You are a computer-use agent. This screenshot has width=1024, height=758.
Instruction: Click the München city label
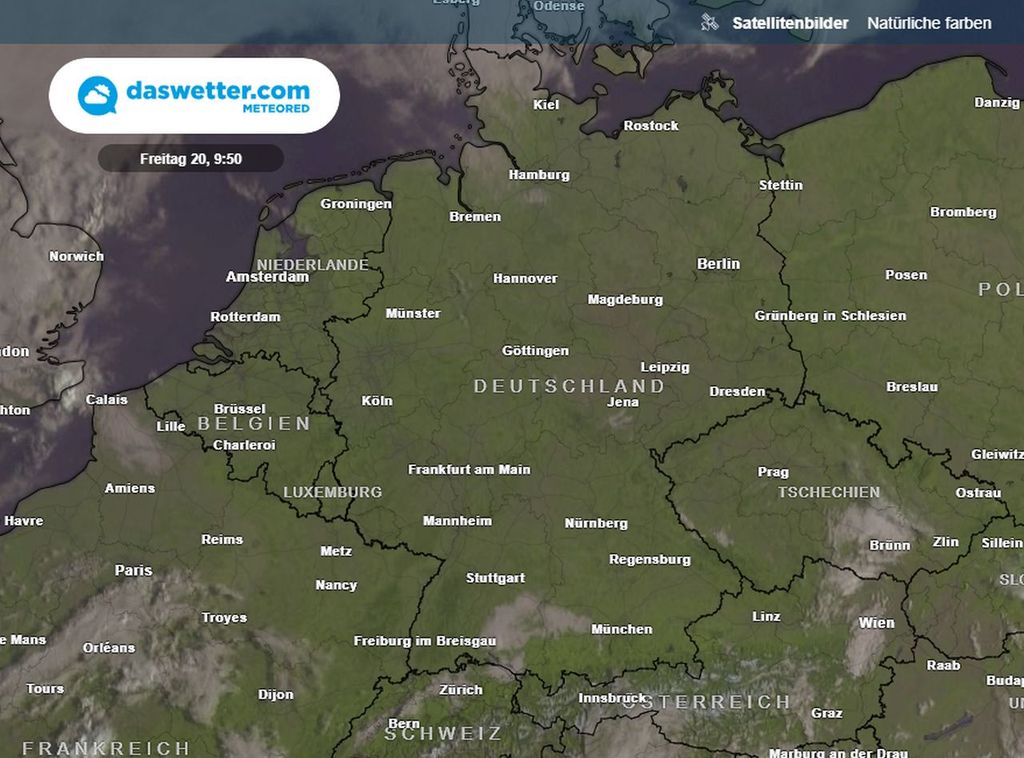tap(621, 629)
